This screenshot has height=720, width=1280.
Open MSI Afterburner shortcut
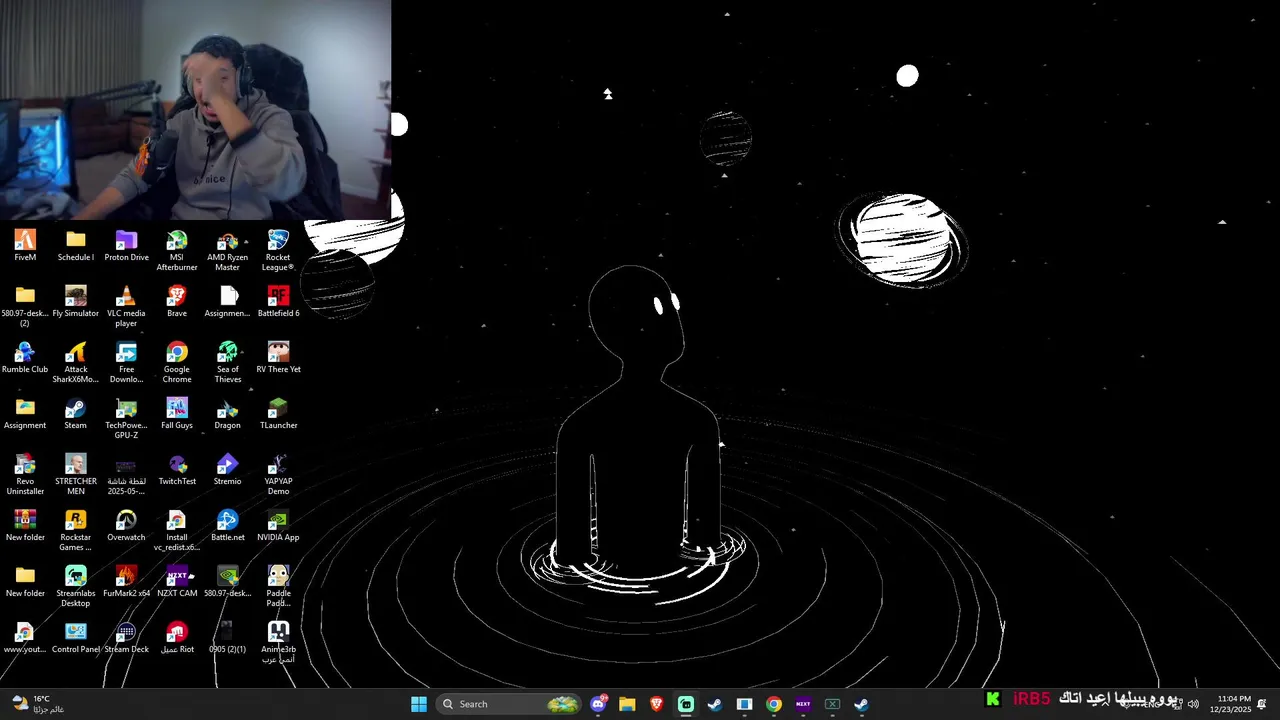point(177,251)
